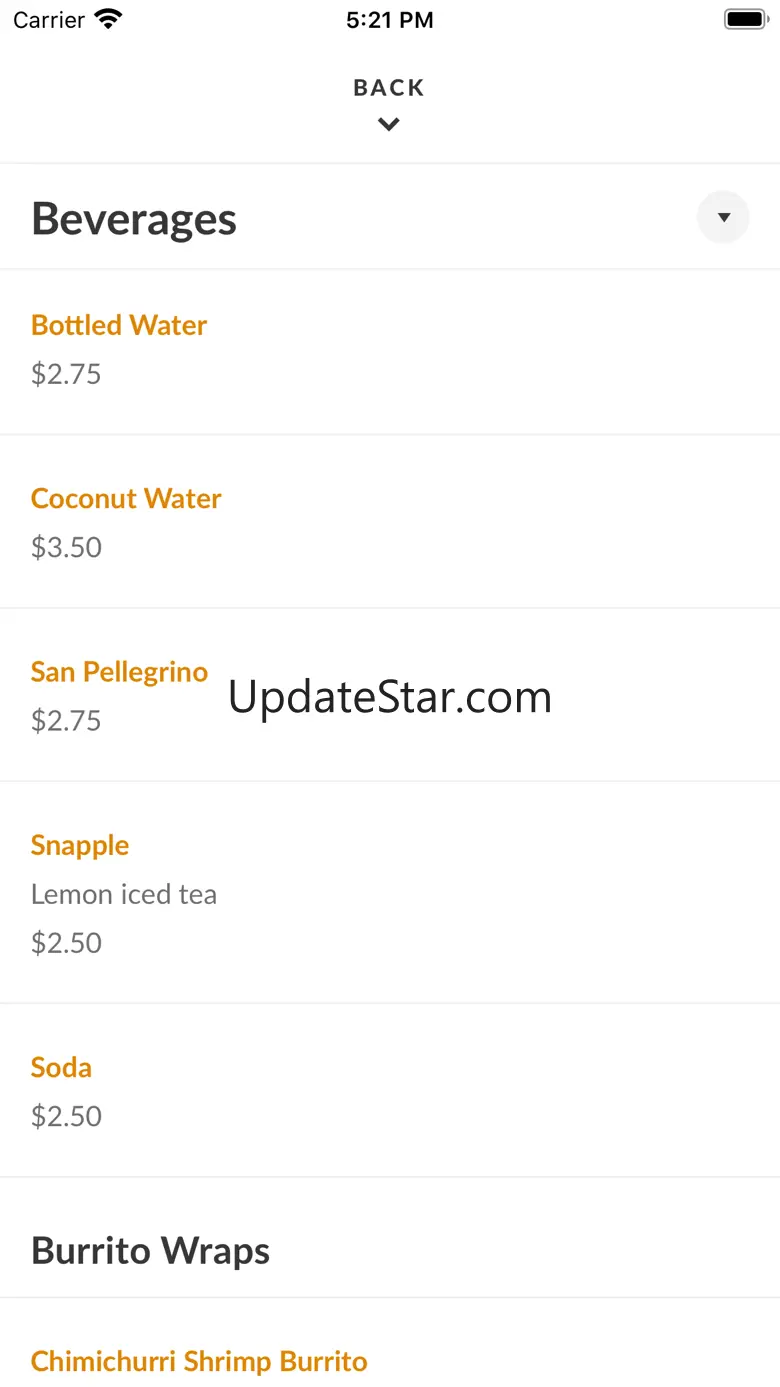Click the down chevron below BACK
The height and width of the screenshot is (1387, 780).
pyautogui.click(x=389, y=125)
